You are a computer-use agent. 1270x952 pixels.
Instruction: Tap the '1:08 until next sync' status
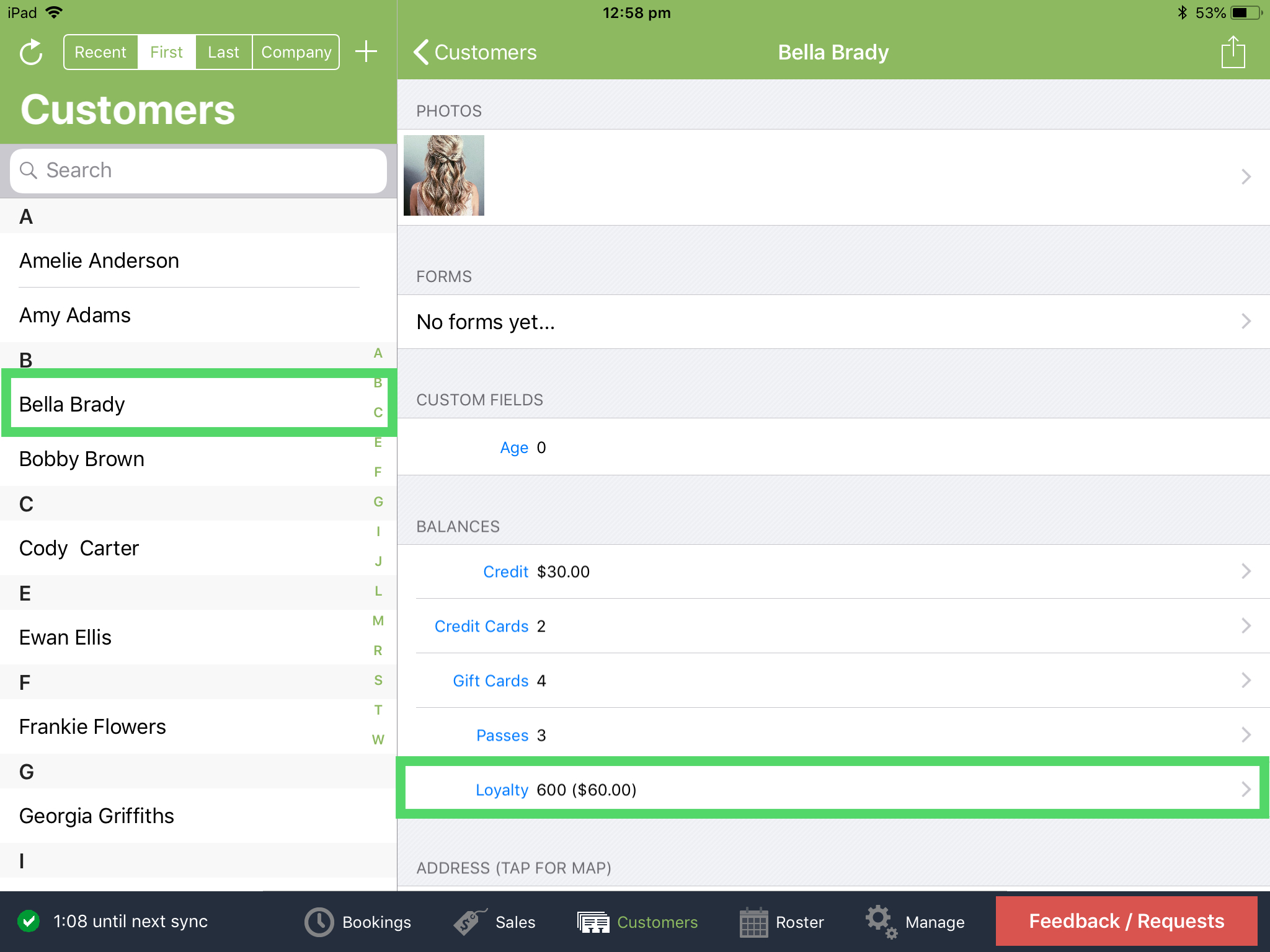click(130, 922)
